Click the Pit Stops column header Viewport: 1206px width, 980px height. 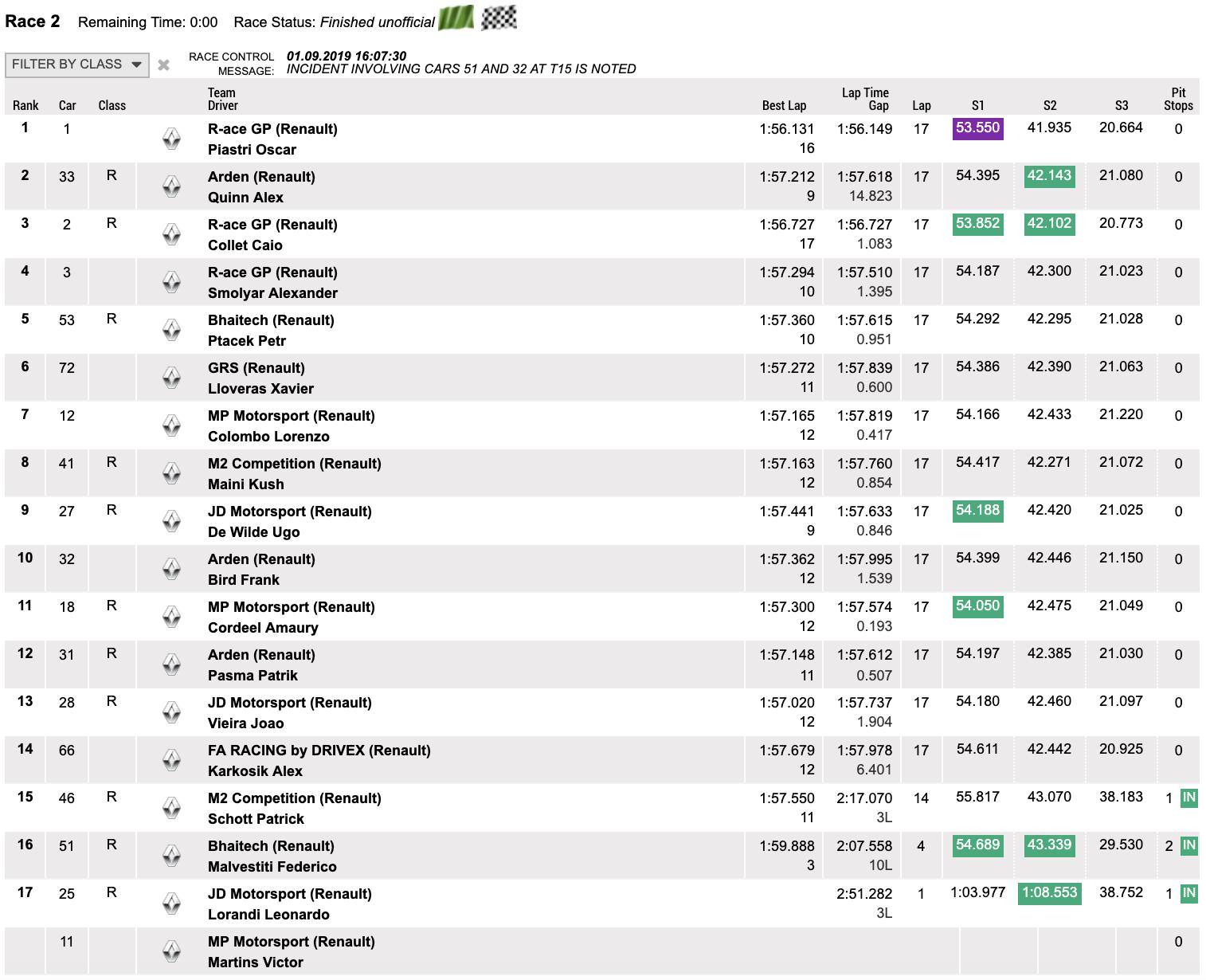(x=1178, y=99)
